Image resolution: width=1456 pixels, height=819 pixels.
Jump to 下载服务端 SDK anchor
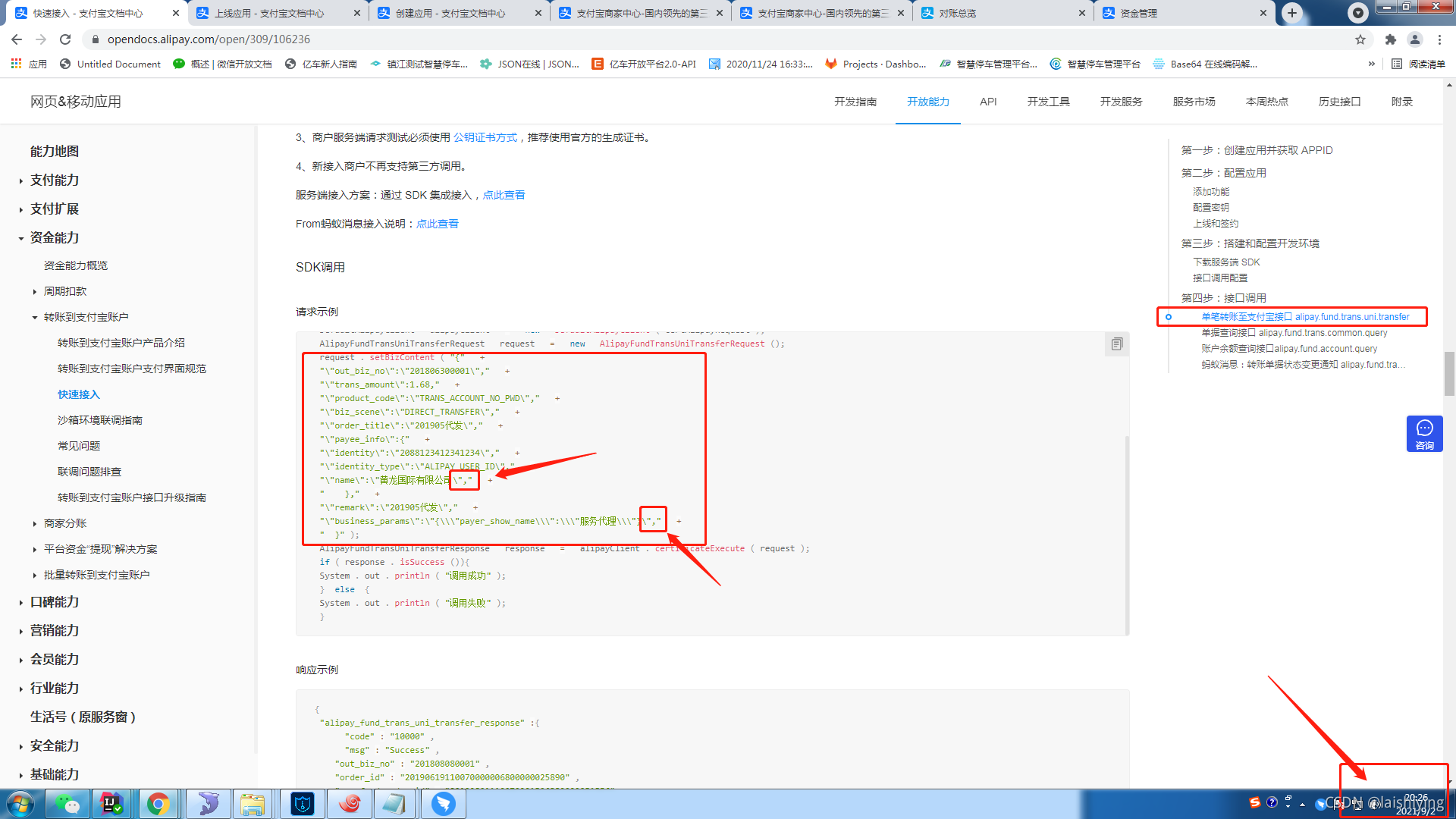[x=1225, y=262]
